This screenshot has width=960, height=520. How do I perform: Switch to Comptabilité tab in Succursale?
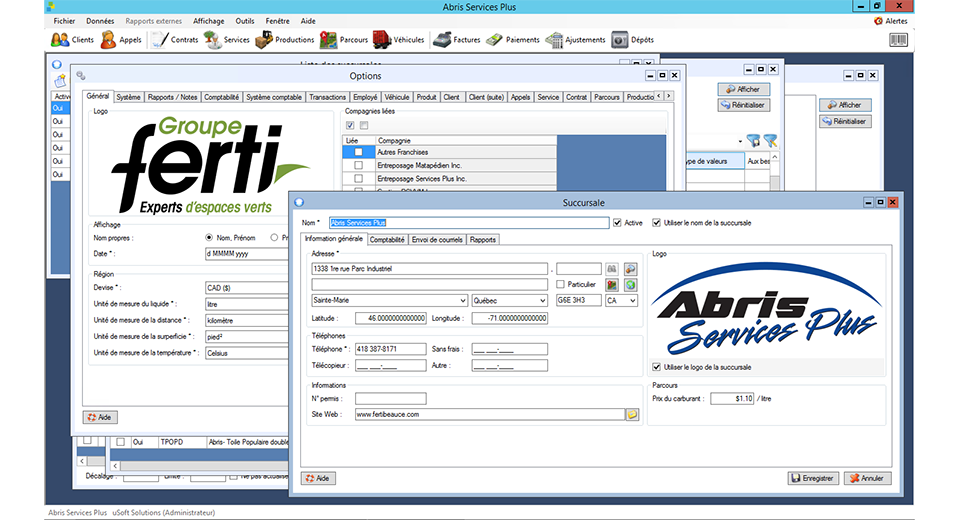388,239
